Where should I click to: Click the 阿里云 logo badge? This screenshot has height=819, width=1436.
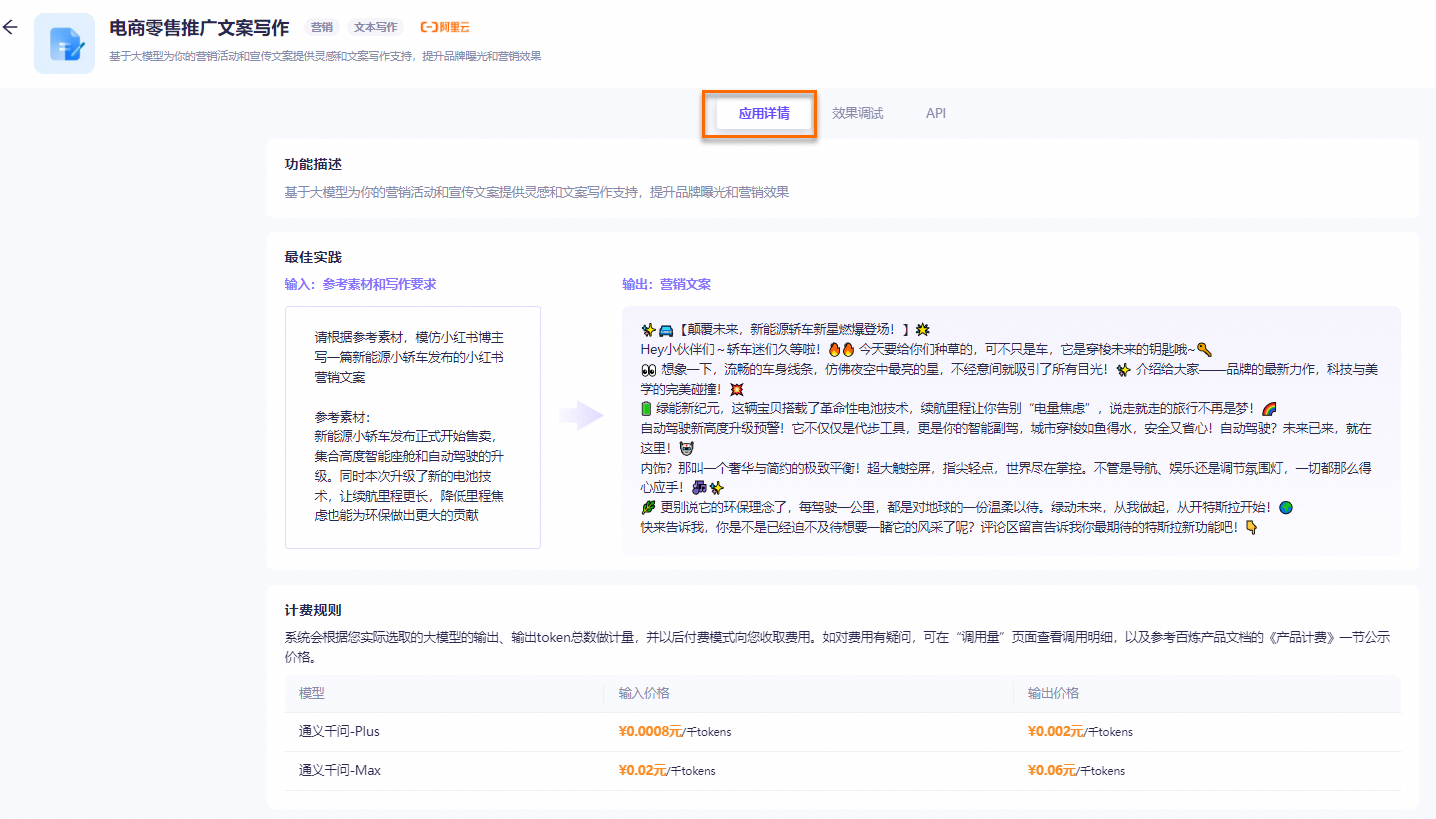coord(445,28)
